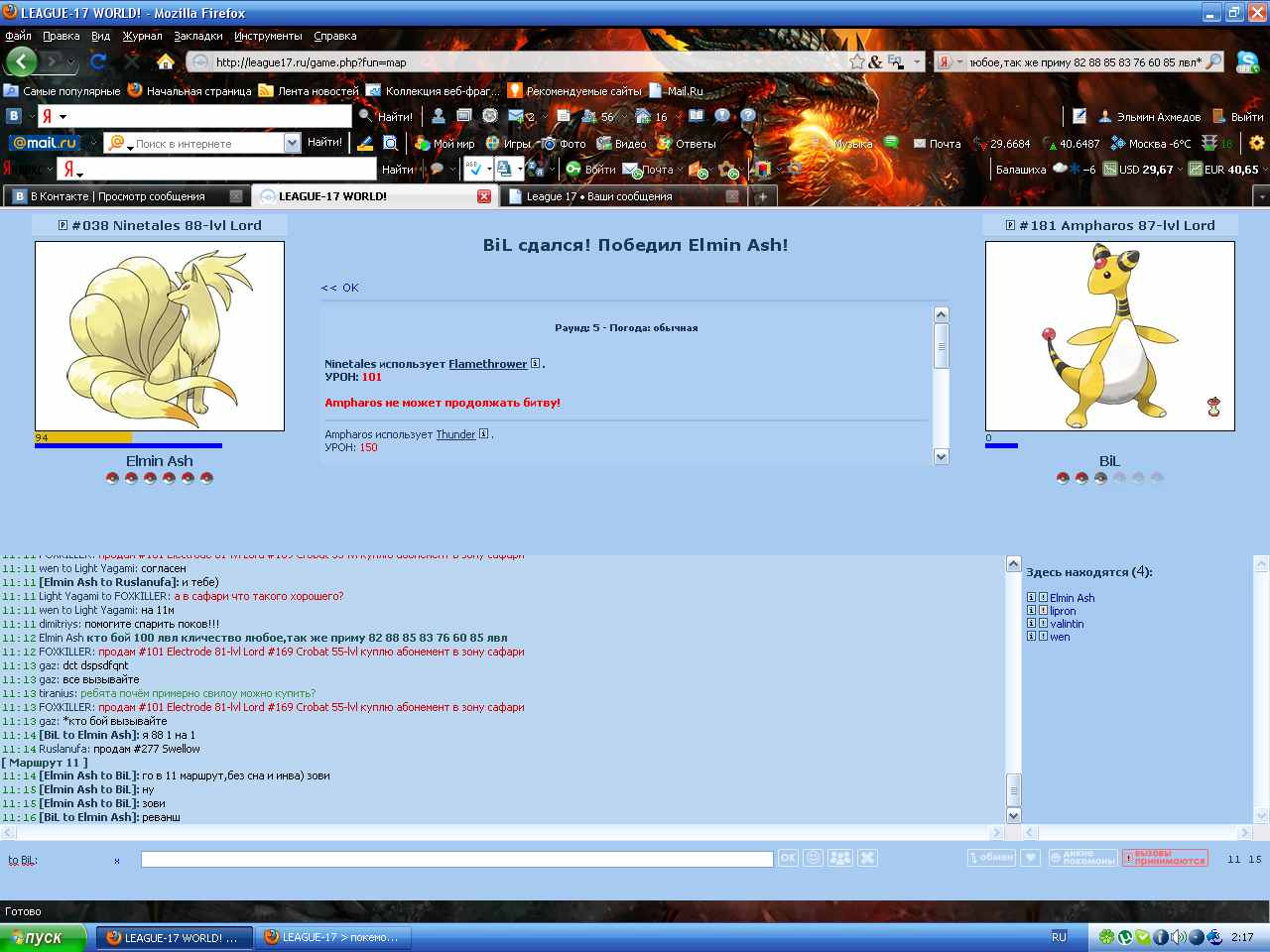Bookmark this page with the star icon

tap(856, 61)
